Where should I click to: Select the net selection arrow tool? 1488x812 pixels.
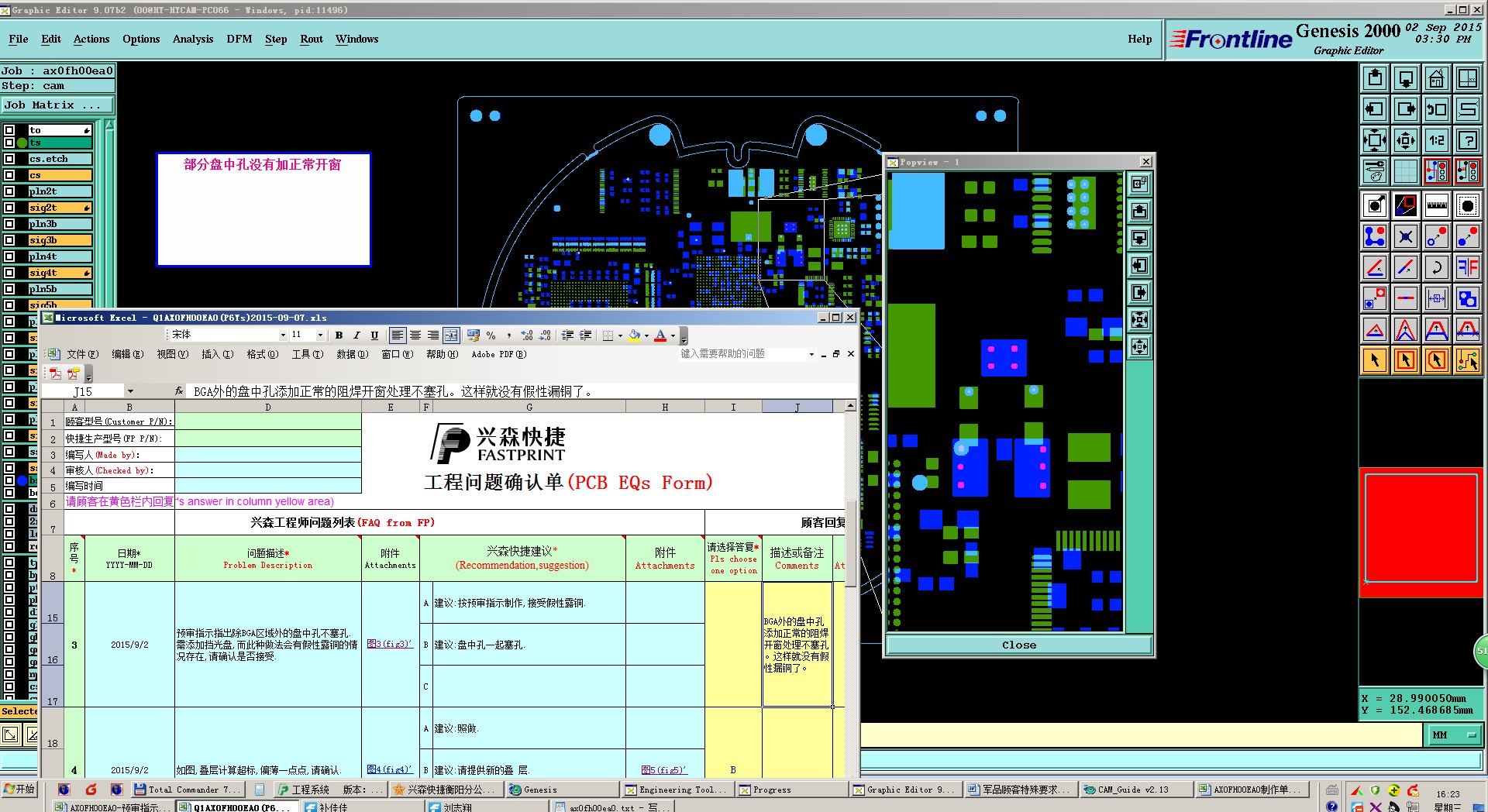point(1467,360)
